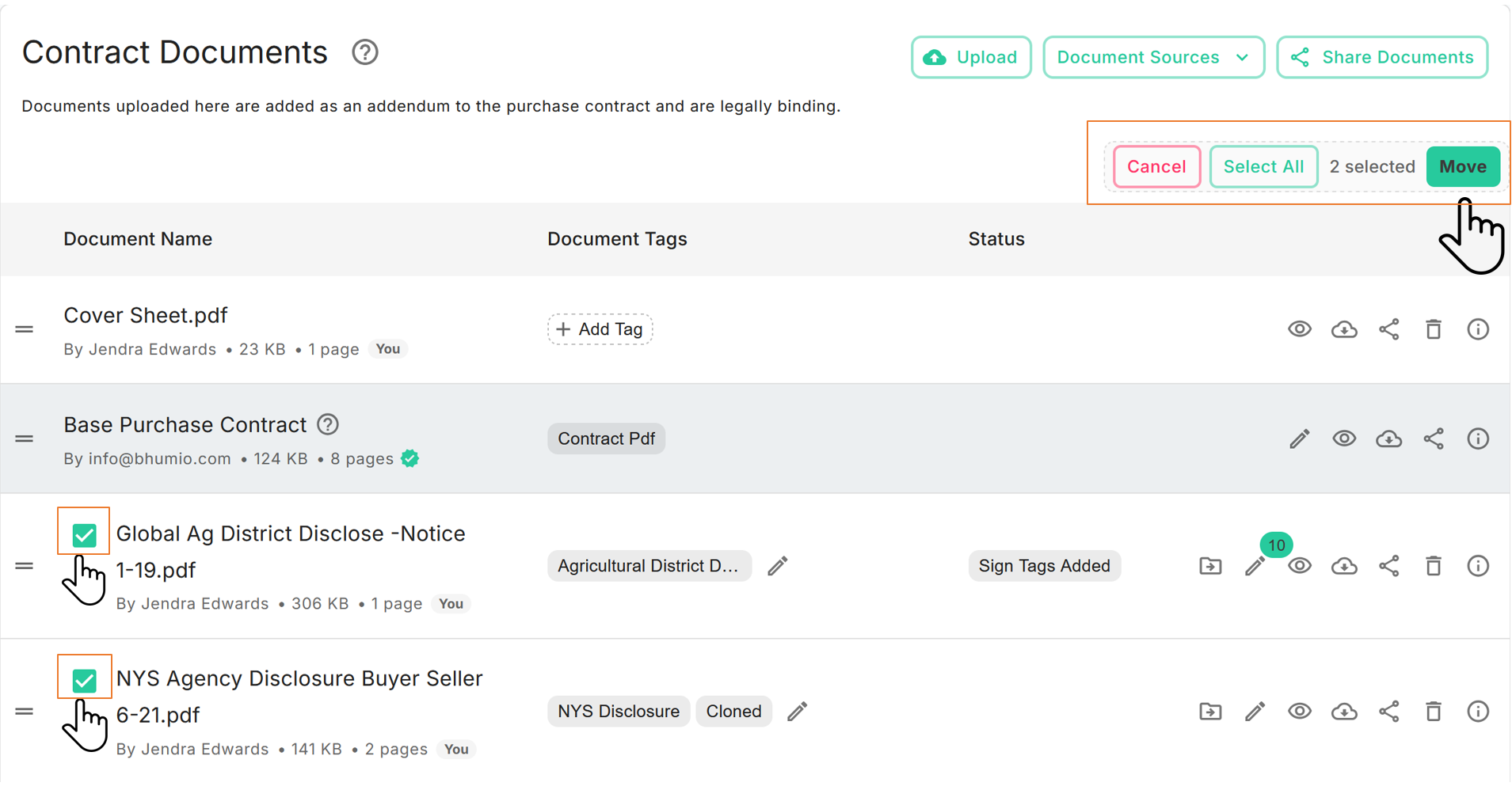View Base Purchase Contract using eye icon
This screenshot has height=790, width=1512.
click(1343, 439)
